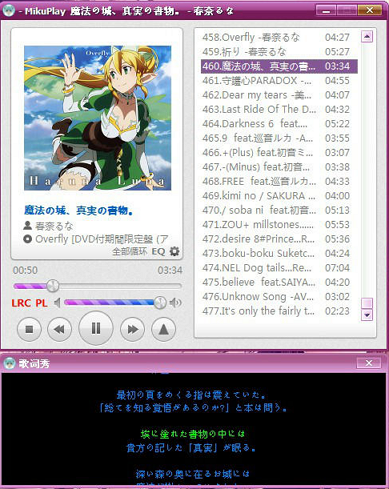The width and height of the screenshot is (389, 489).
Task: Click the loud speaker icon for maximum volume
Action: pos(175,303)
